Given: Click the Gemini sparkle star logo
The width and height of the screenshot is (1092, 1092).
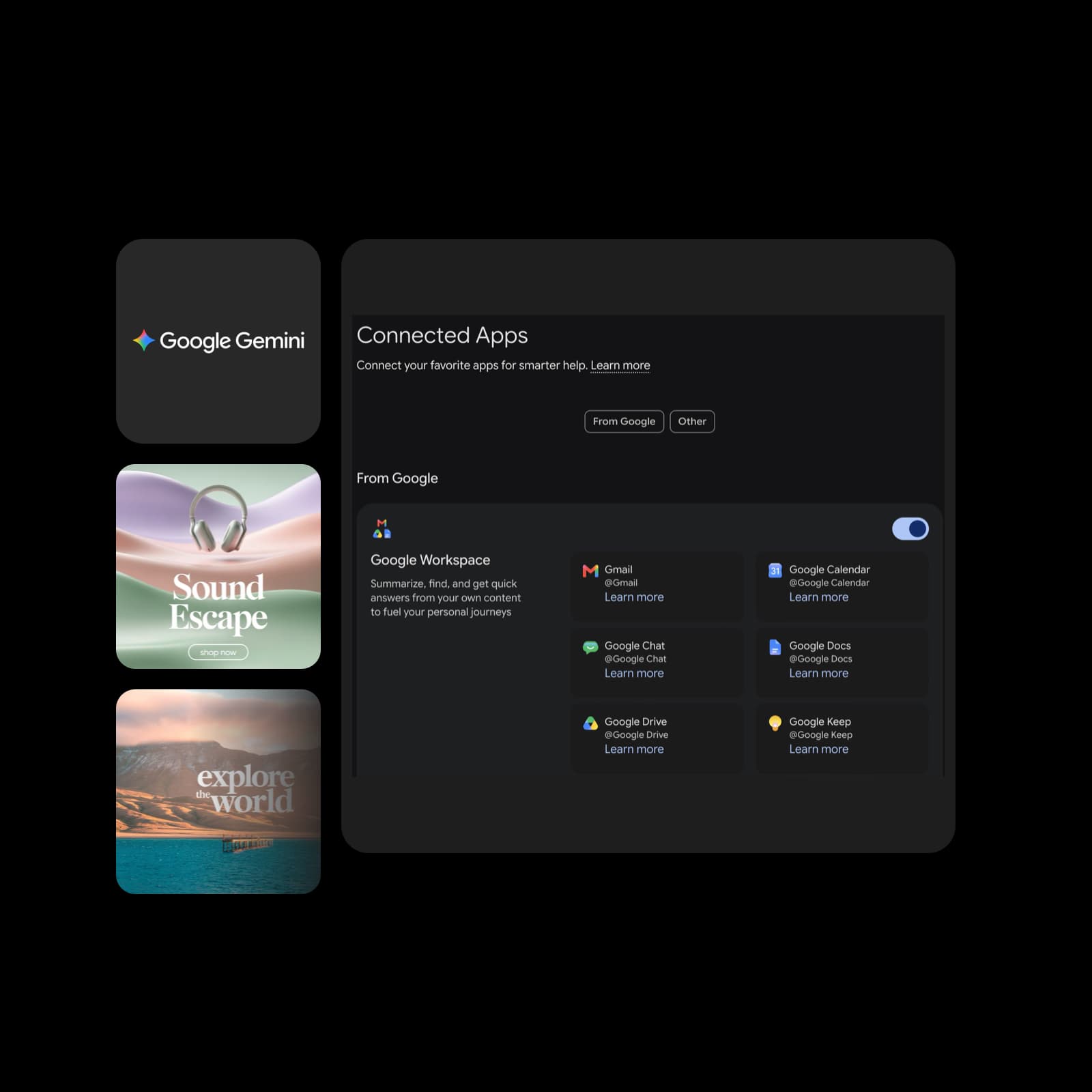Looking at the screenshot, I should [x=143, y=340].
